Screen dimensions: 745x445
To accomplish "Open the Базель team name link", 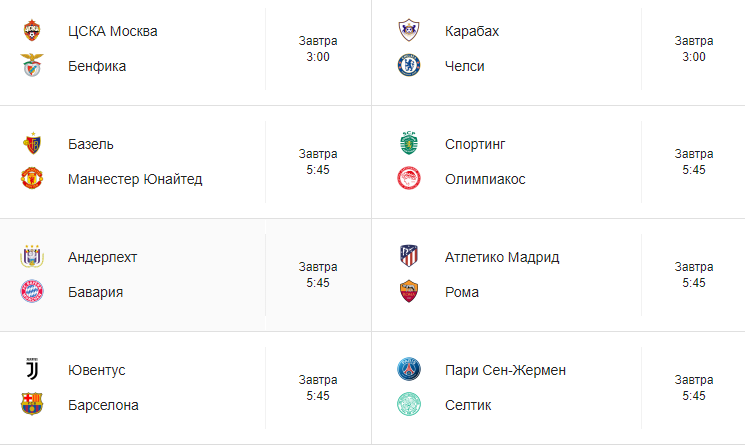I will pyautogui.click(x=91, y=144).
